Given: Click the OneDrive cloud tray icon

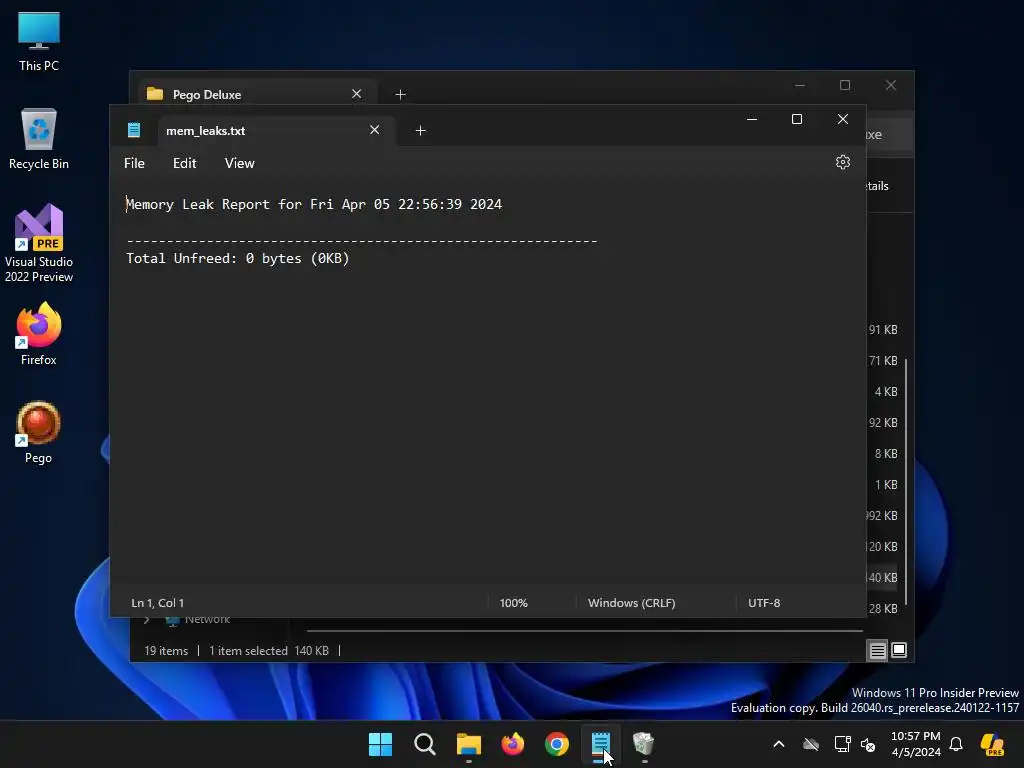Looking at the screenshot, I should (811, 744).
